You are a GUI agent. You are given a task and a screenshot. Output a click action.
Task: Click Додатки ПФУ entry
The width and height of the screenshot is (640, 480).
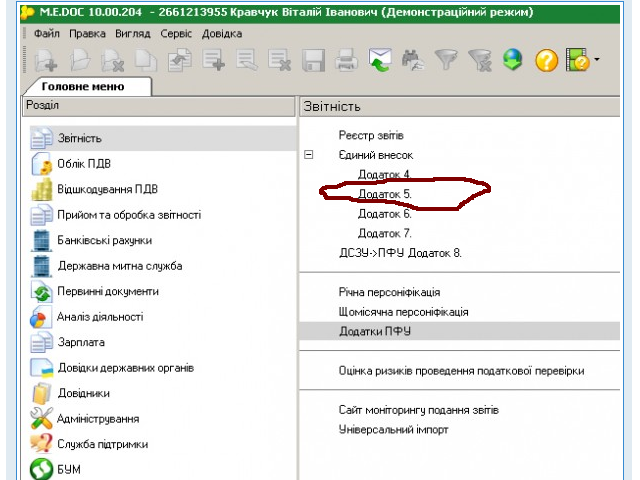click(375, 331)
